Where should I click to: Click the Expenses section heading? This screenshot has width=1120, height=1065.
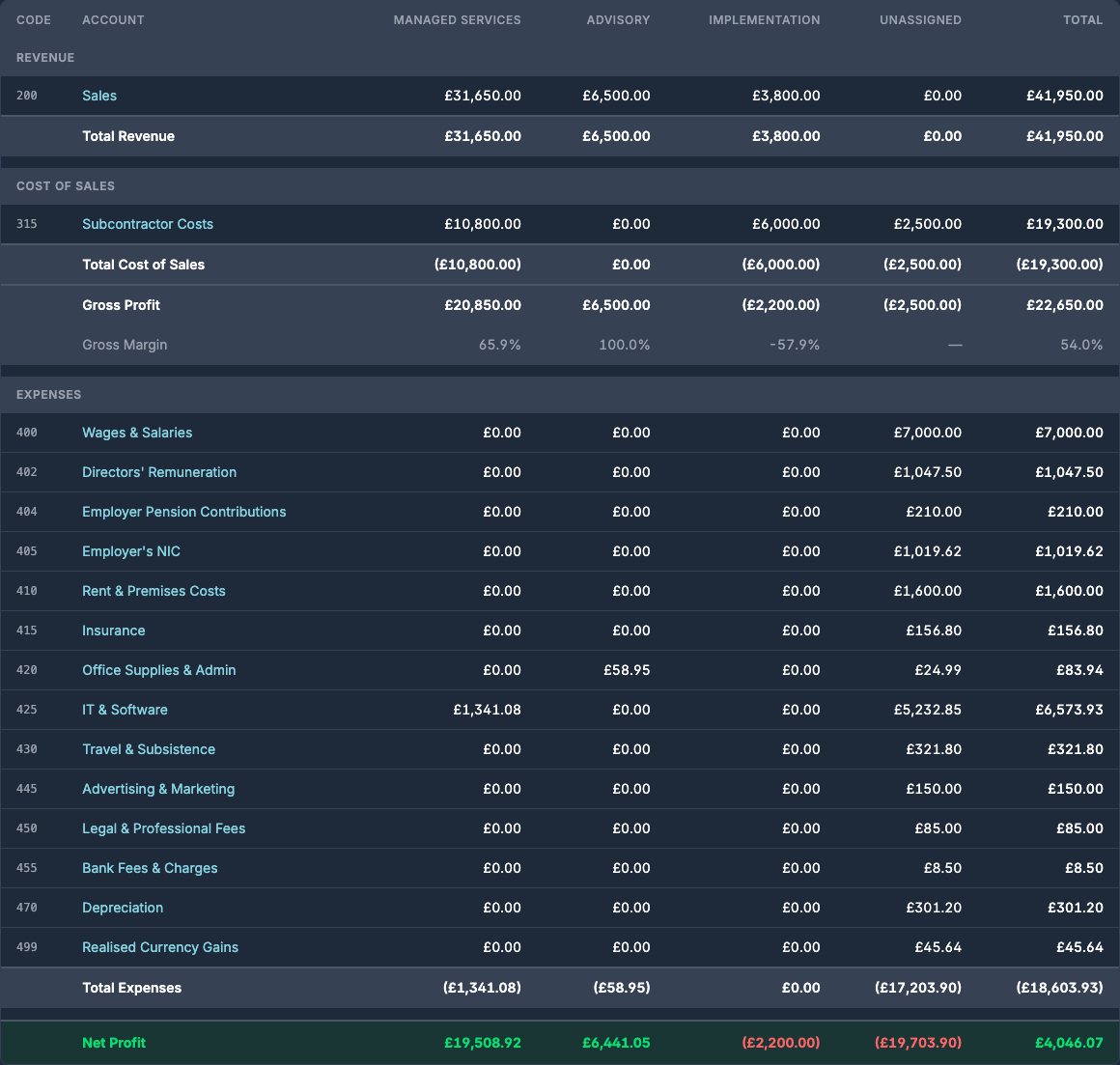tap(48, 395)
